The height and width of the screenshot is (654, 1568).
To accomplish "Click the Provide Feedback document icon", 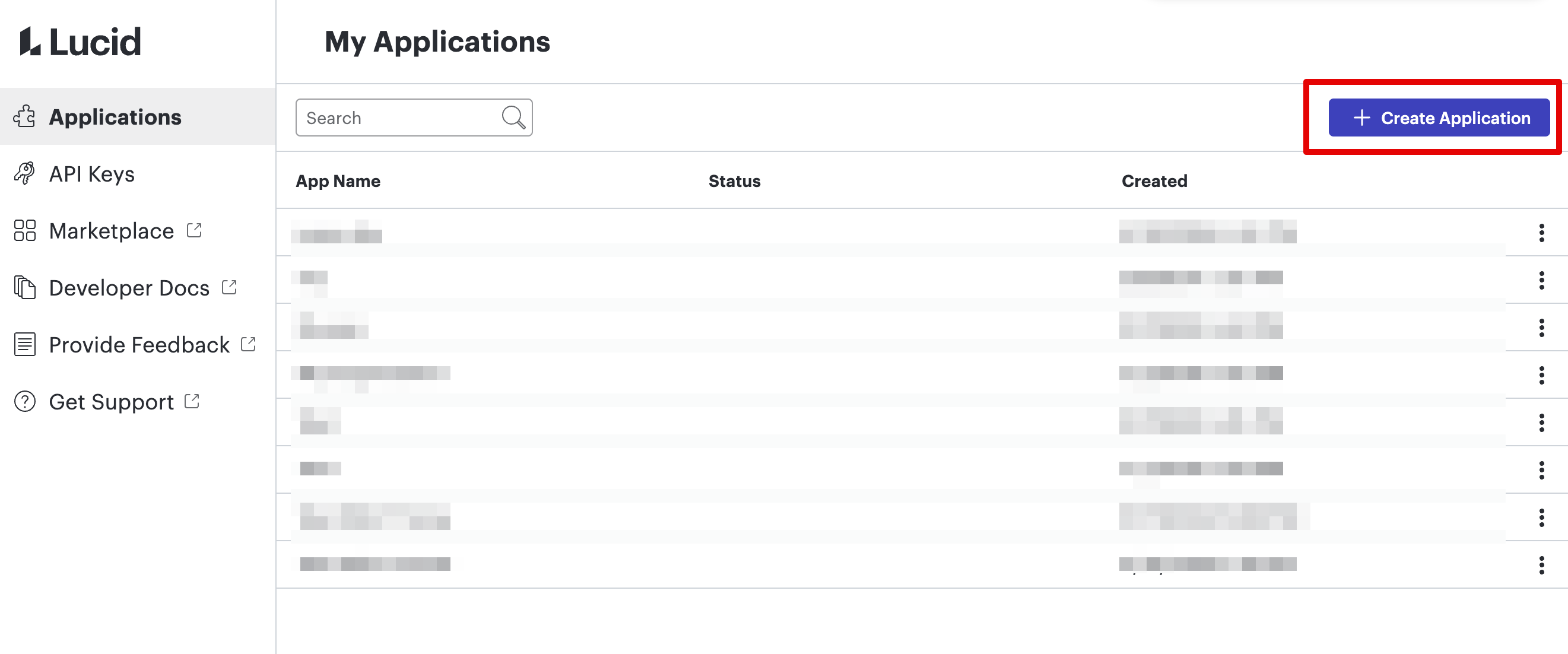I will click(24, 345).
